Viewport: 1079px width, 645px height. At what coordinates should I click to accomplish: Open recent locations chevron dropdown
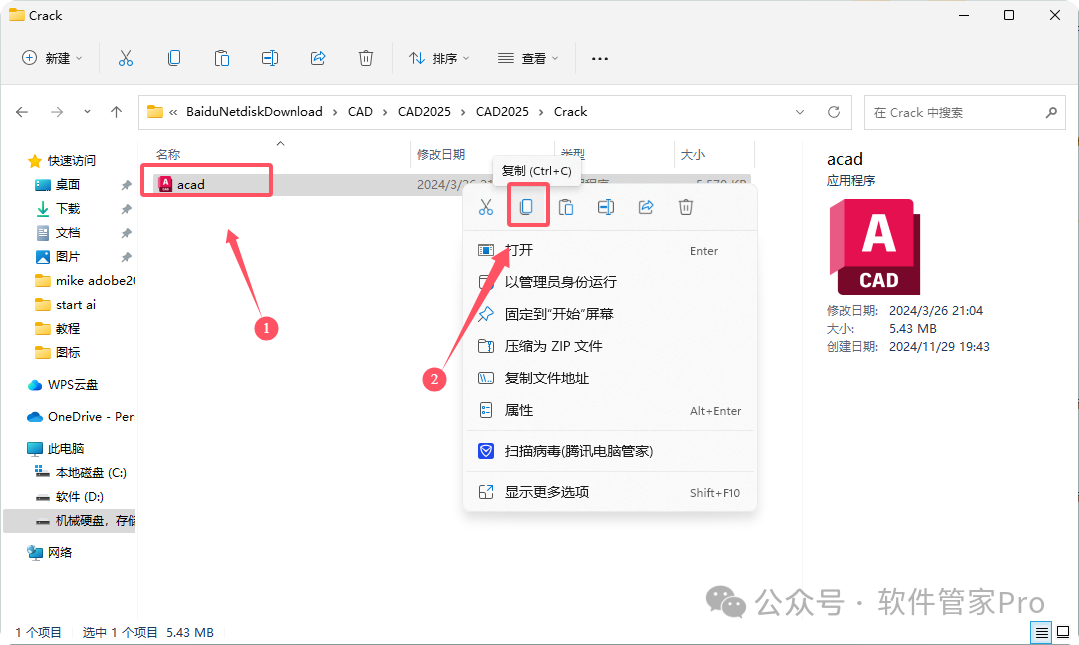[87, 112]
